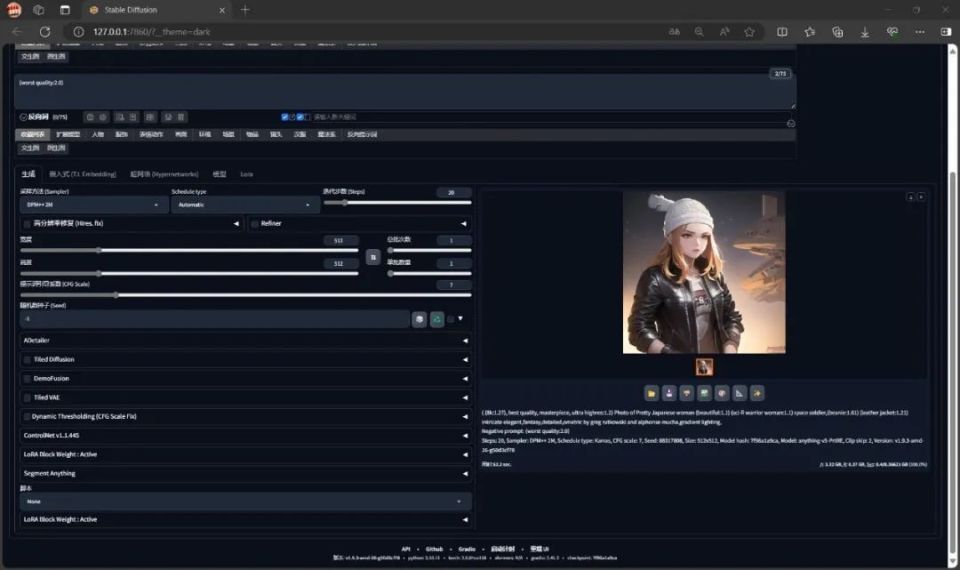The height and width of the screenshot is (570, 960).
Task: Enable the DemoFusion checkbox
Action: pos(27,379)
